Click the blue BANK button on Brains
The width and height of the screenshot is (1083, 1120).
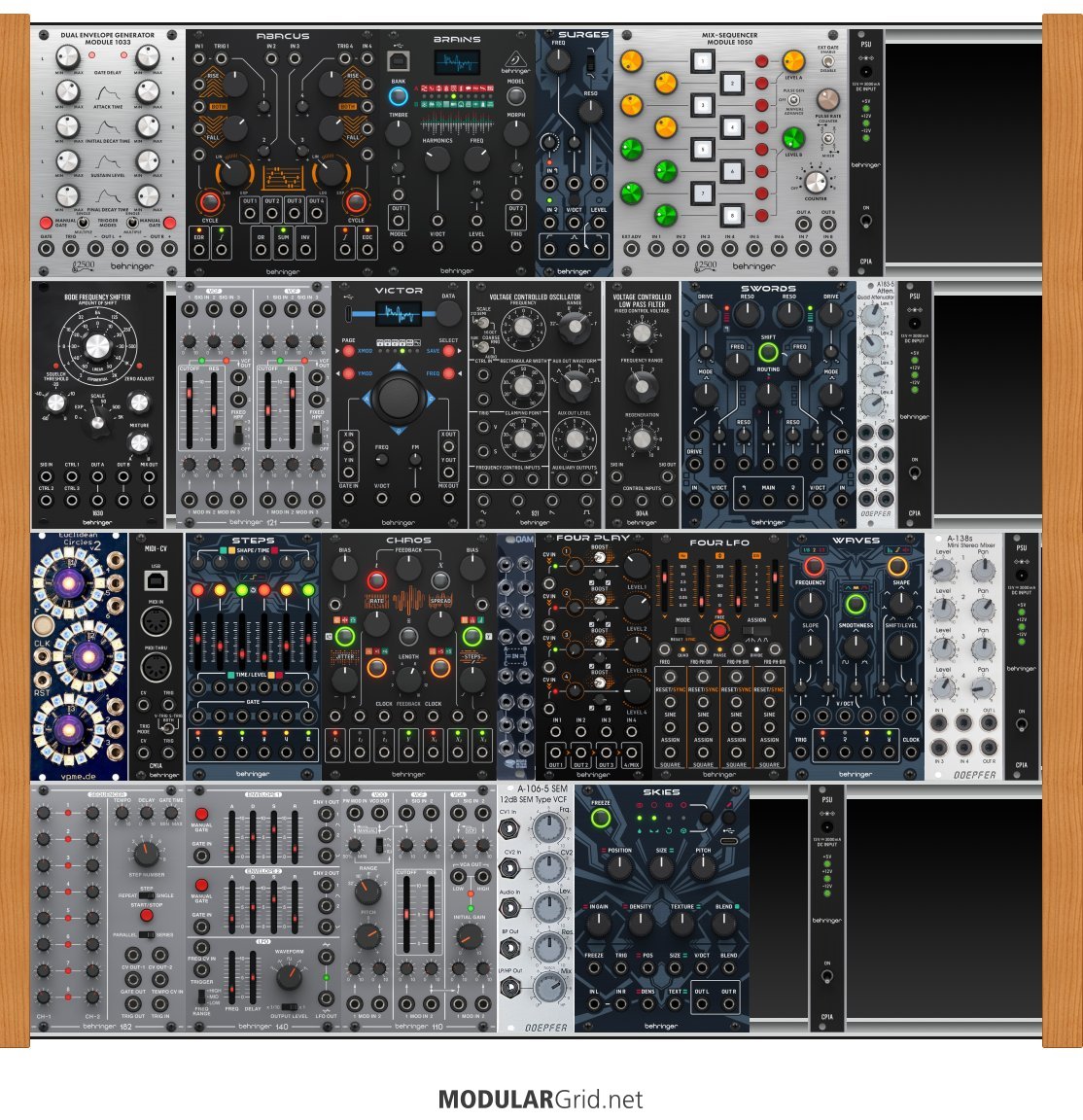398,96
